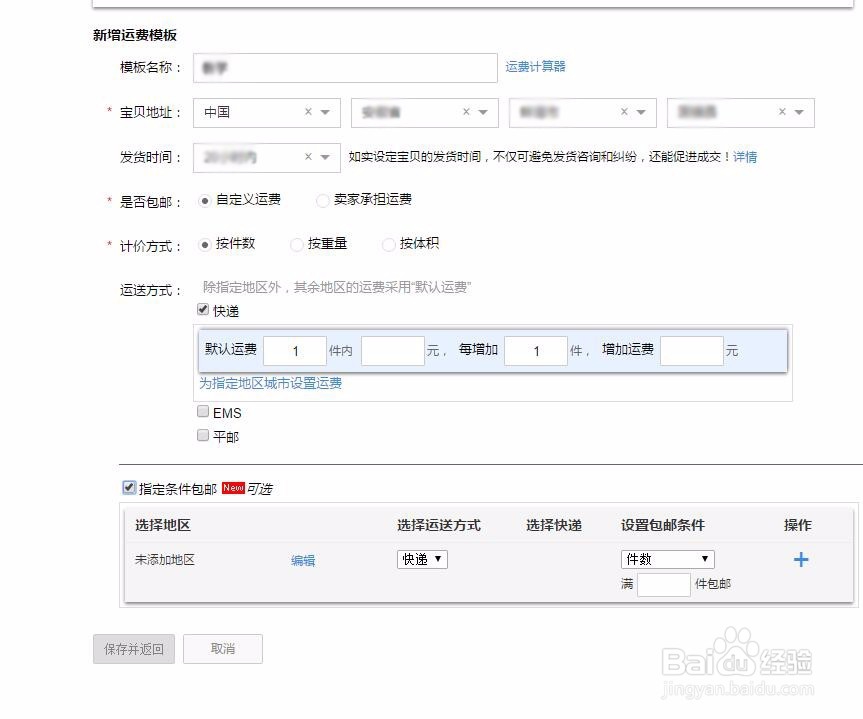Clear the province field with the × icon
The width and height of the screenshot is (863, 719).
pyautogui.click(x=465, y=113)
